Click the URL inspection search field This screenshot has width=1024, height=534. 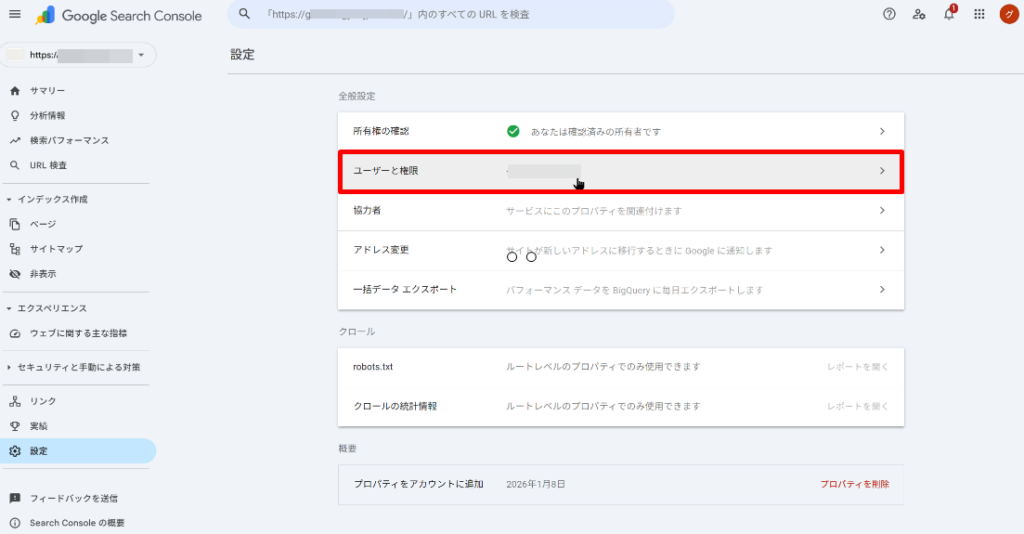[451, 14]
